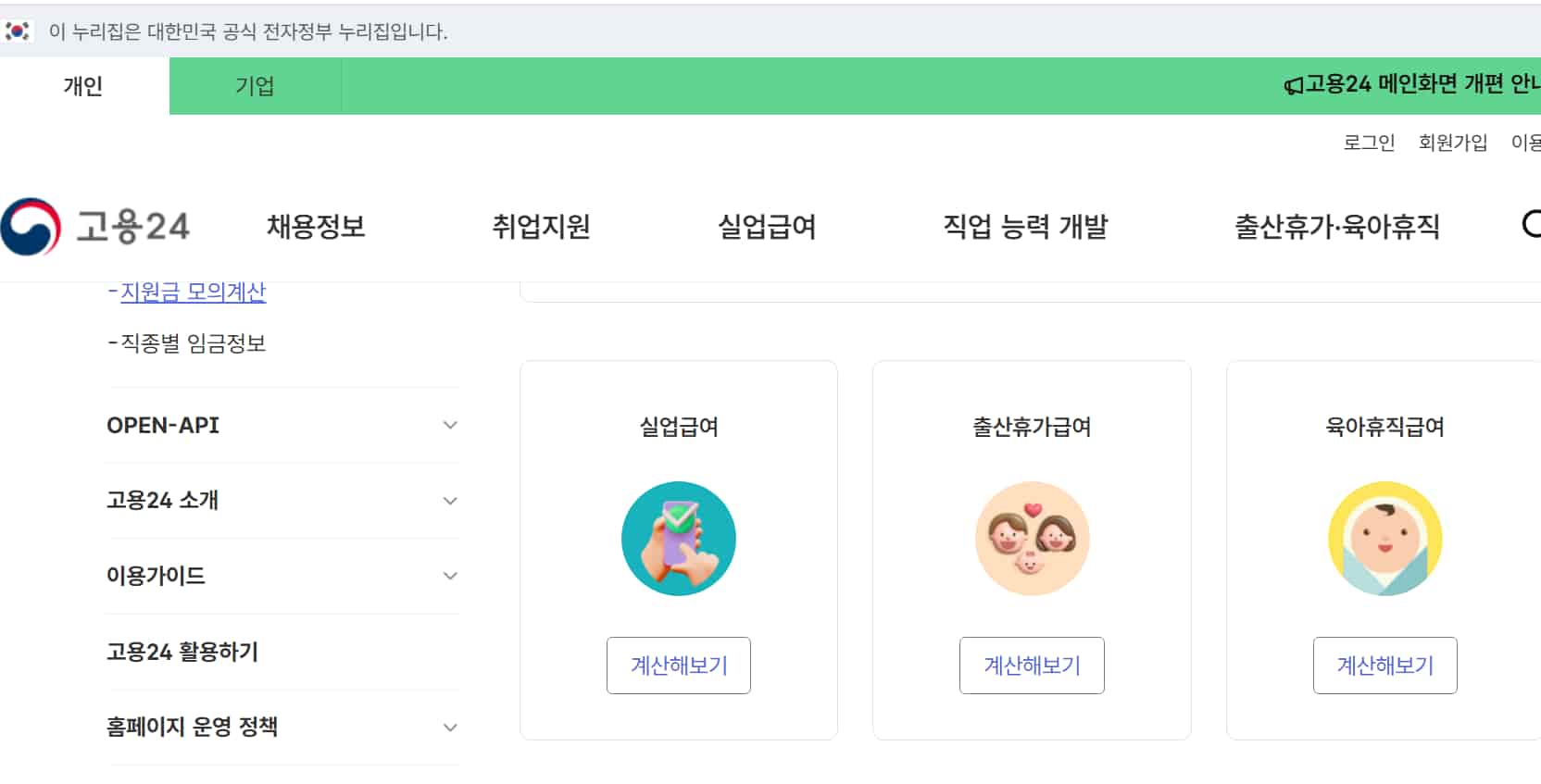Click the megaphone announcement icon
This screenshot has height=784, width=1541.
1291,86
